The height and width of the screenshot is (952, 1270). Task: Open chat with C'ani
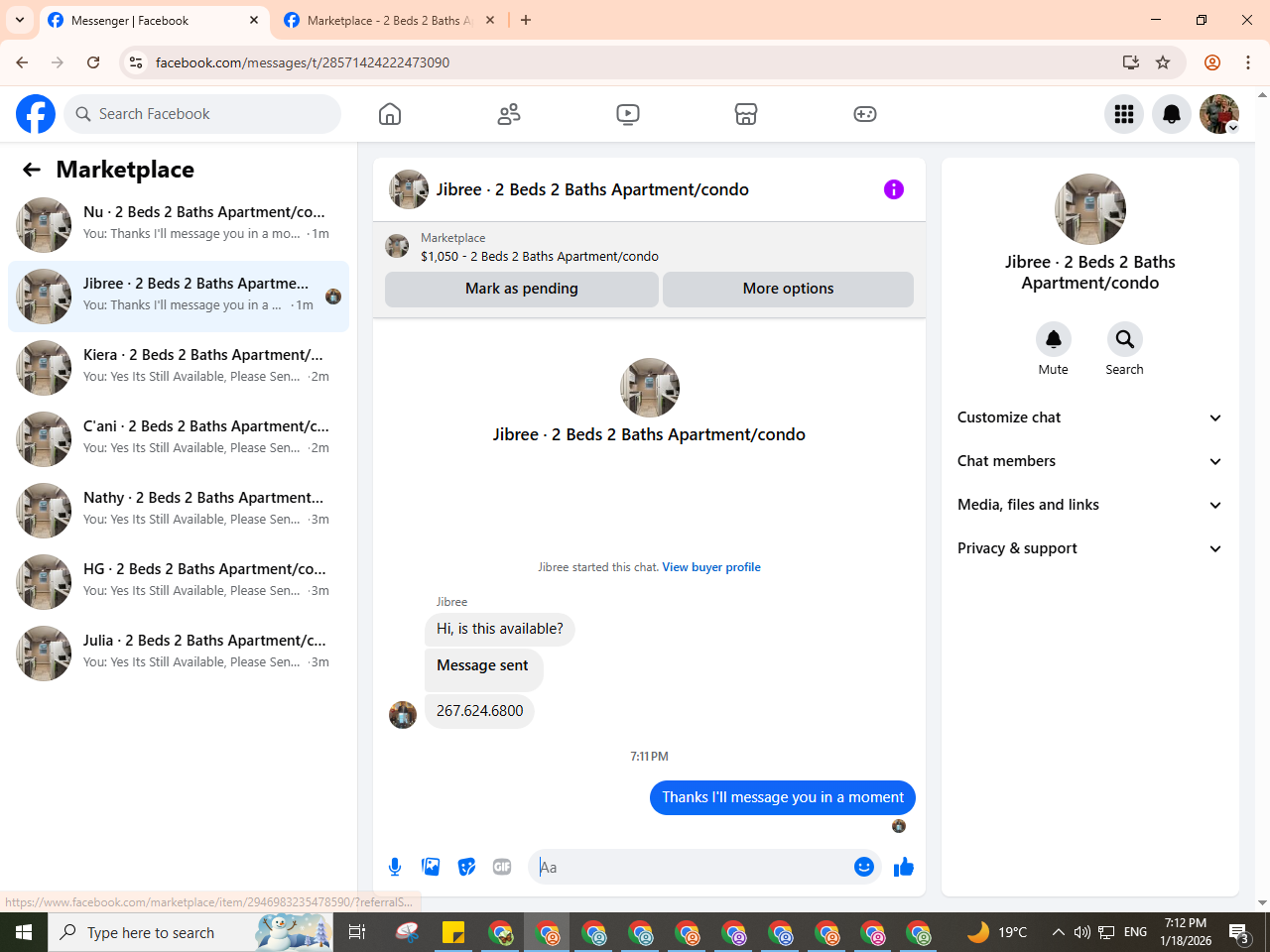(x=179, y=439)
